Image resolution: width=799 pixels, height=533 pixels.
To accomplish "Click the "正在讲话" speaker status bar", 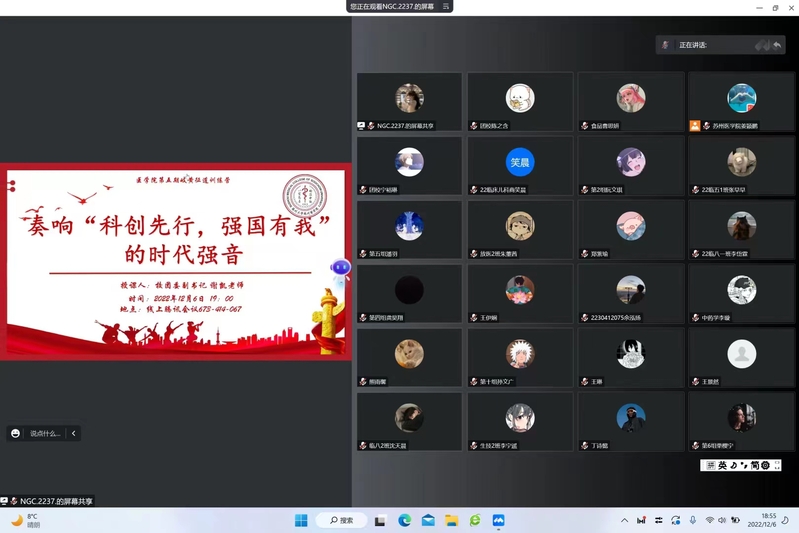I will 720,45.
